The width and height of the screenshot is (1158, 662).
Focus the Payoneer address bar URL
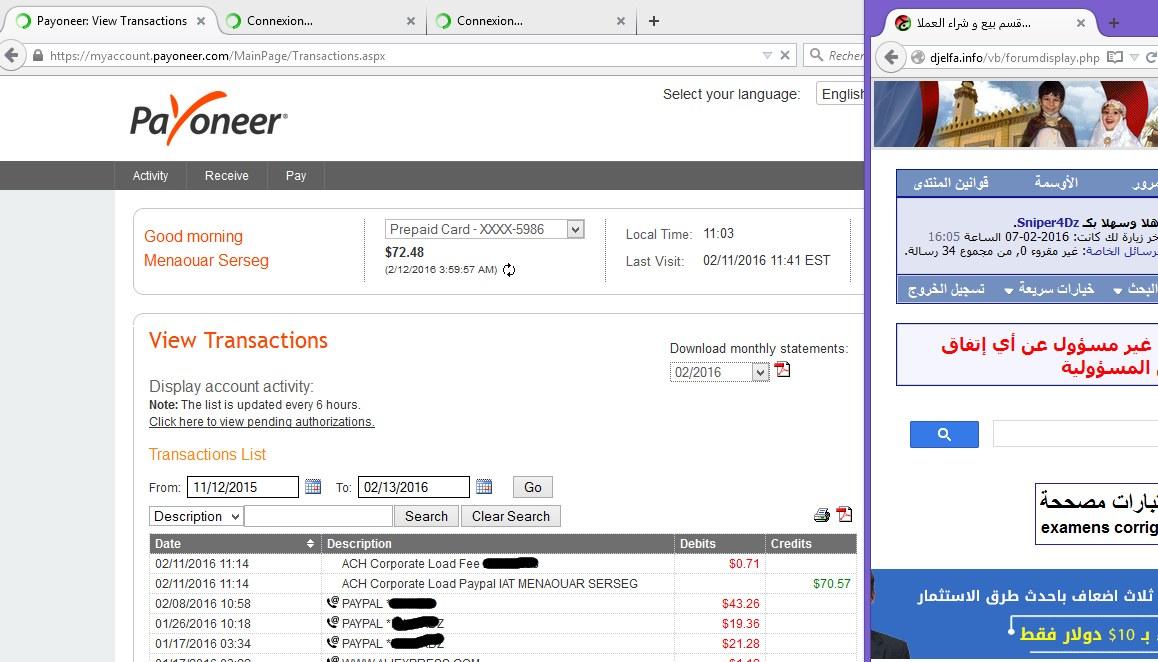point(218,55)
